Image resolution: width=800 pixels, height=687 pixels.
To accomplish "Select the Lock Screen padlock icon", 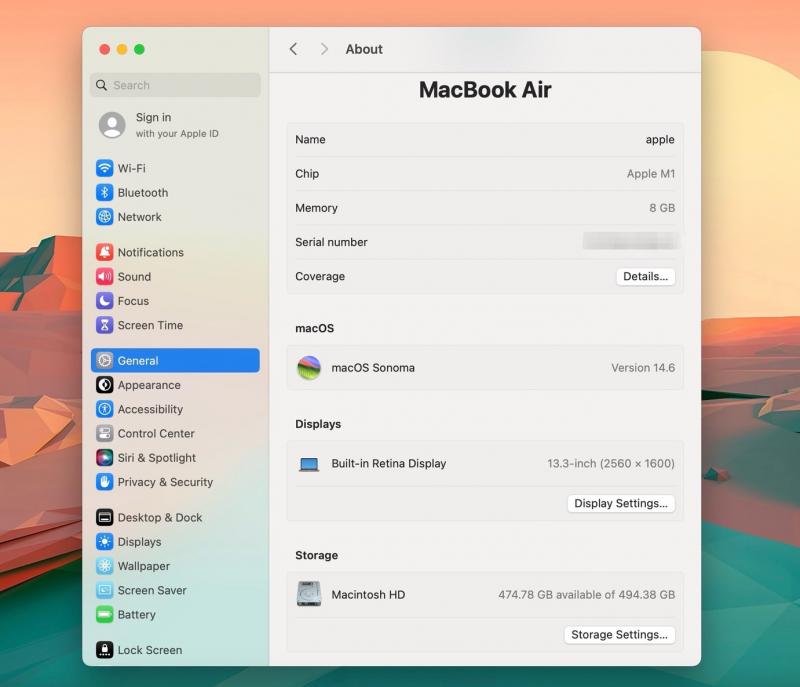I will pos(105,650).
